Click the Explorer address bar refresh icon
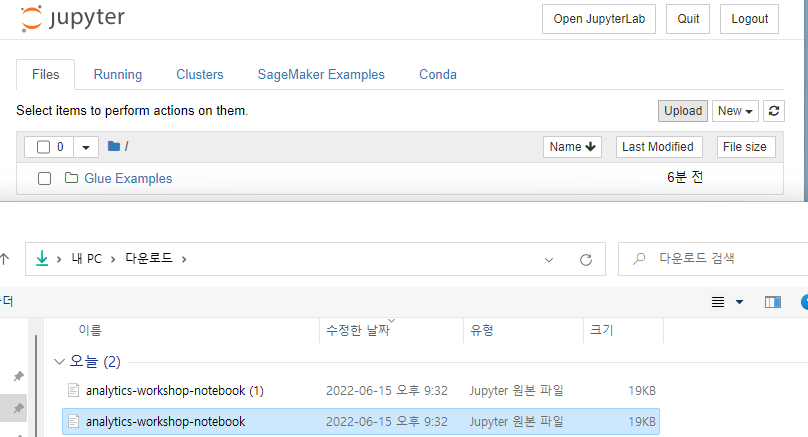Screen dimensions: 808x437 [586, 260]
